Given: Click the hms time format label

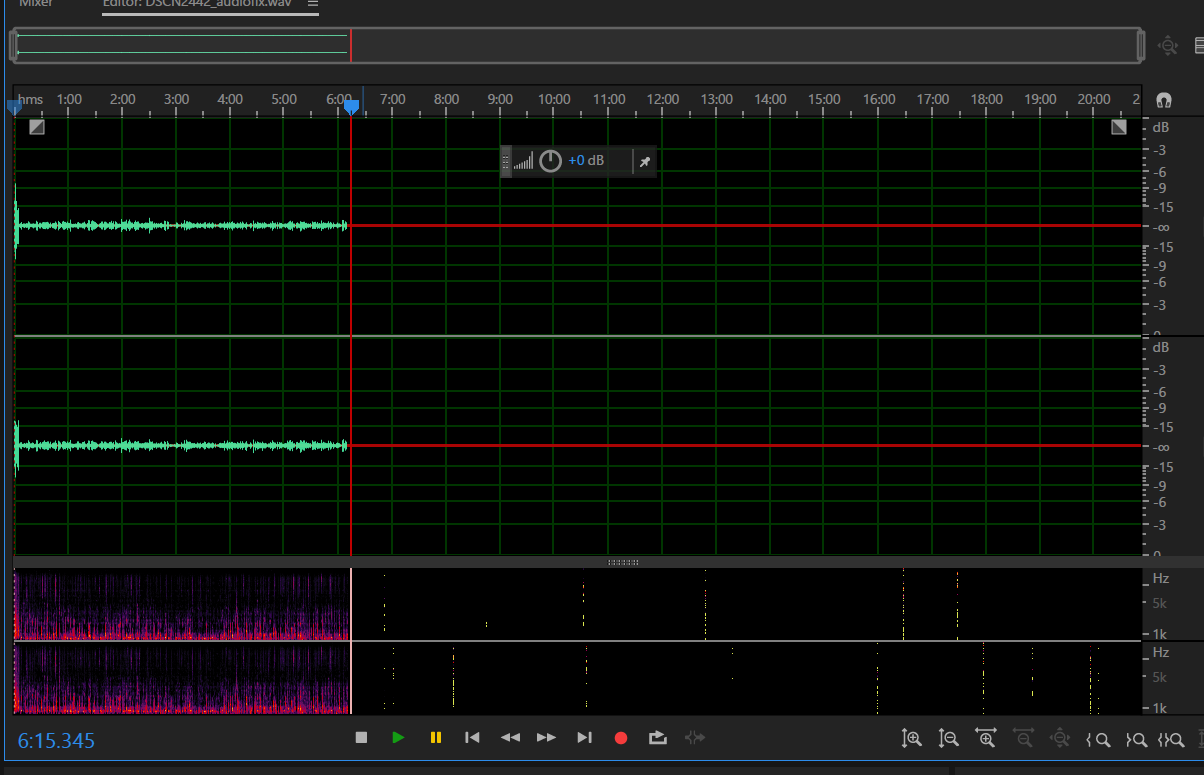Looking at the screenshot, I should tap(31, 99).
